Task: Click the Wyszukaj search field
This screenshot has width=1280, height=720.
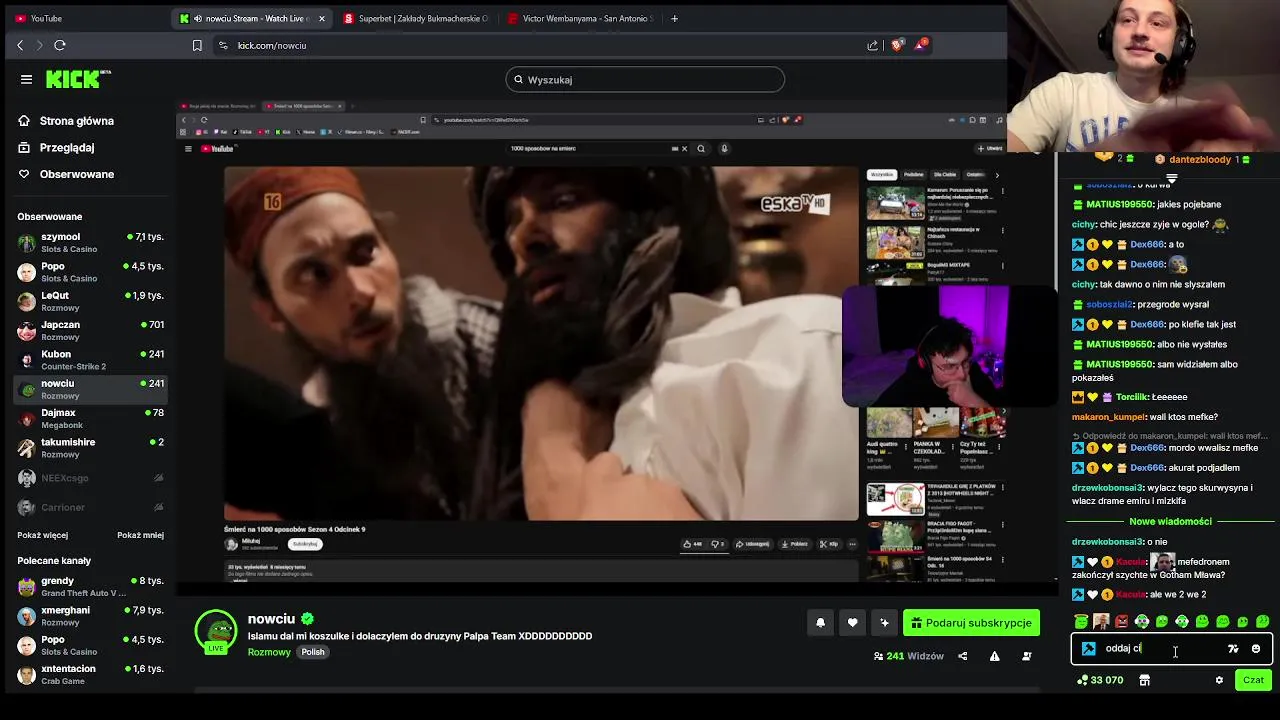Action: coord(645,79)
